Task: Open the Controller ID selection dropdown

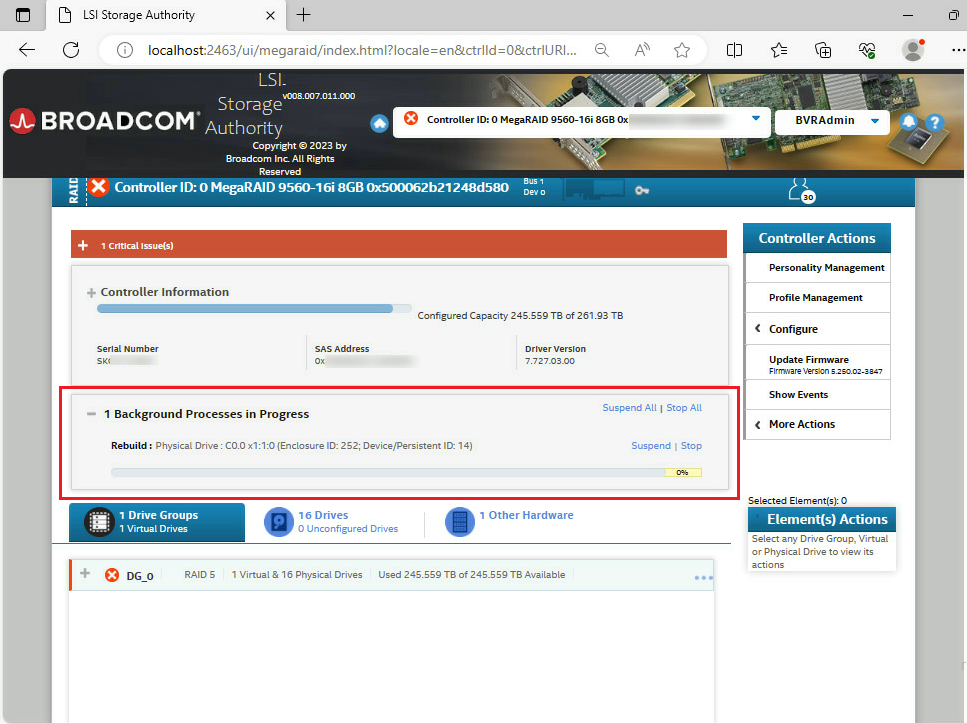Action: pos(755,119)
